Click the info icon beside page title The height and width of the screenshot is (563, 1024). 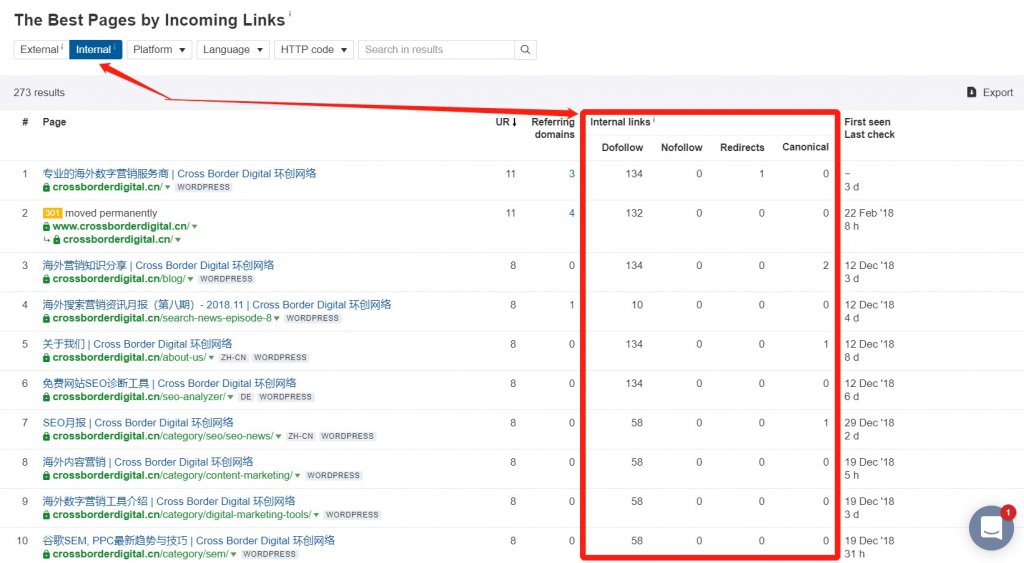tap(290, 16)
